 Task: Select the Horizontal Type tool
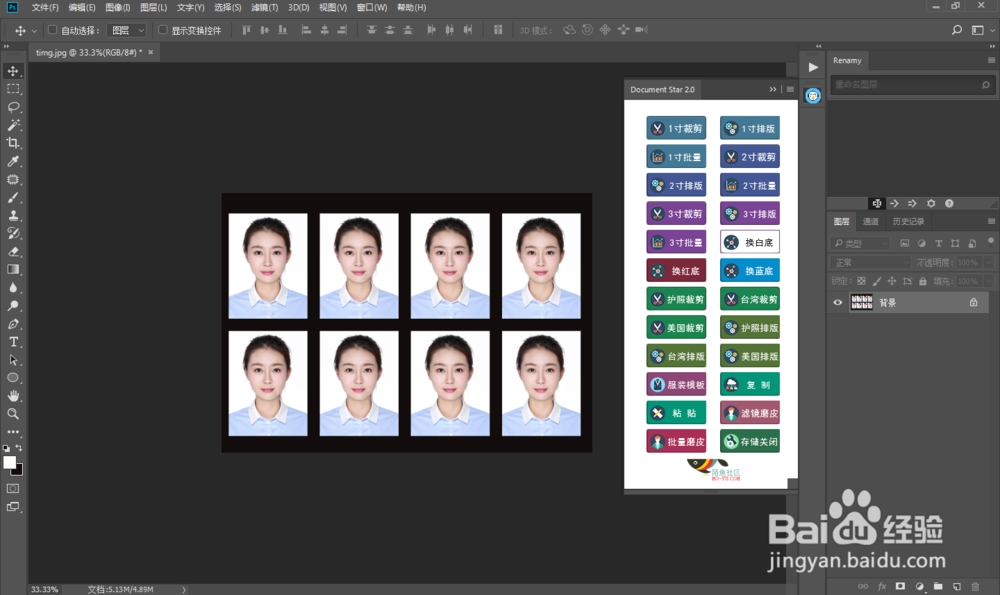tap(13, 340)
